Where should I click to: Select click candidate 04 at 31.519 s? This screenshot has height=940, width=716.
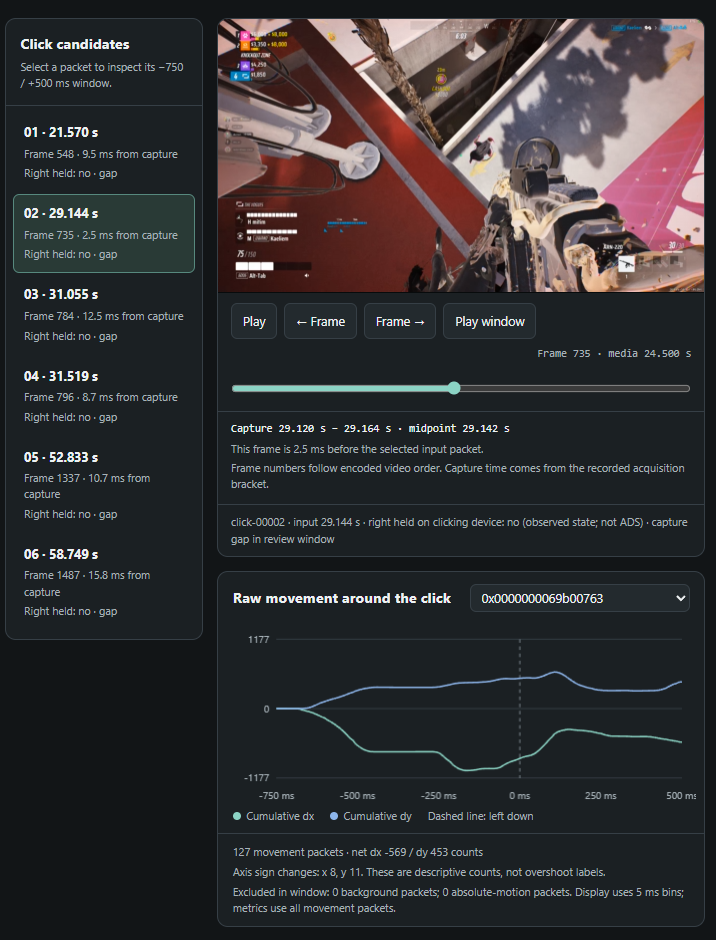pos(104,396)
